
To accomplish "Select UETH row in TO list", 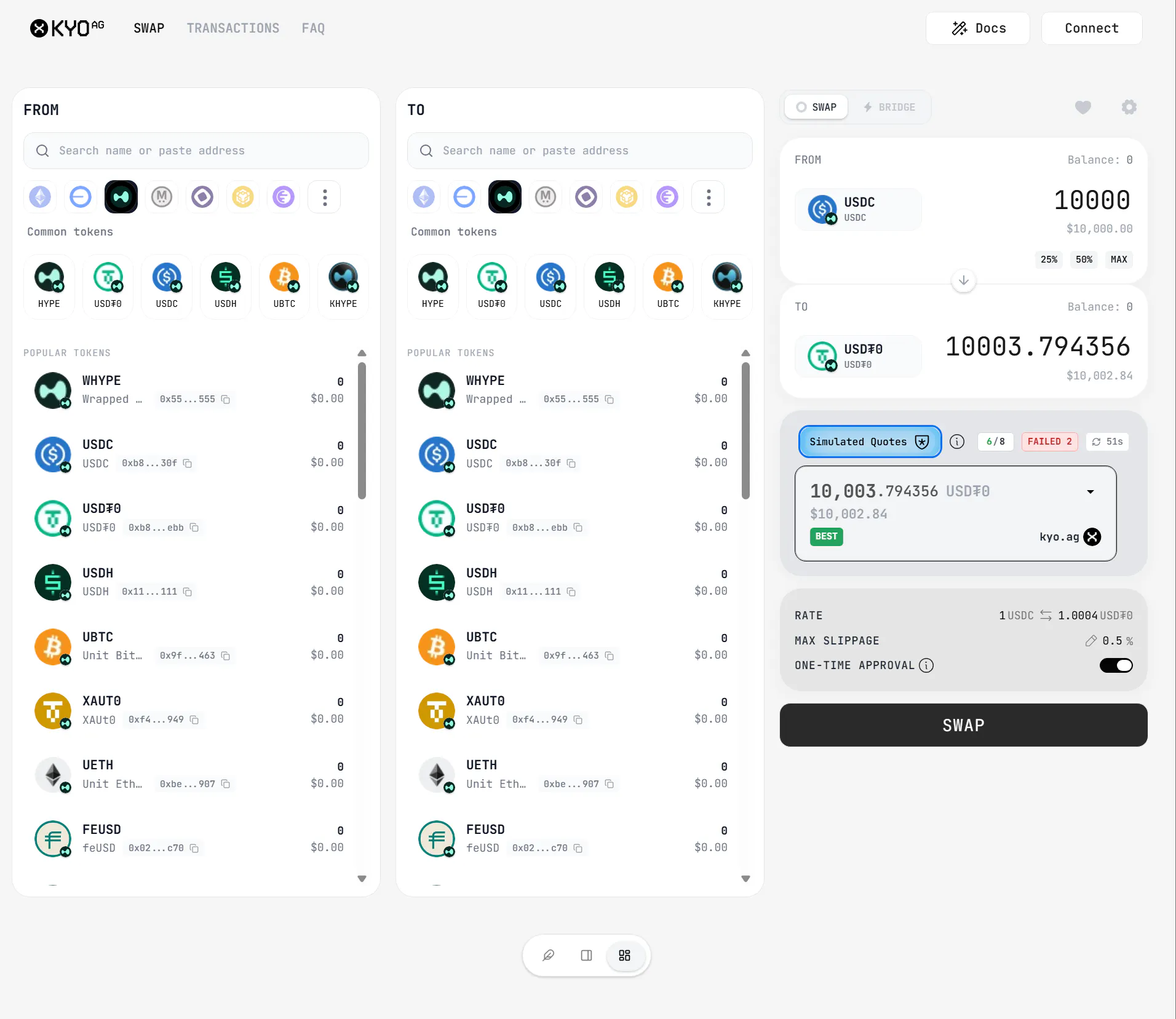I will [x=574, y=774].
